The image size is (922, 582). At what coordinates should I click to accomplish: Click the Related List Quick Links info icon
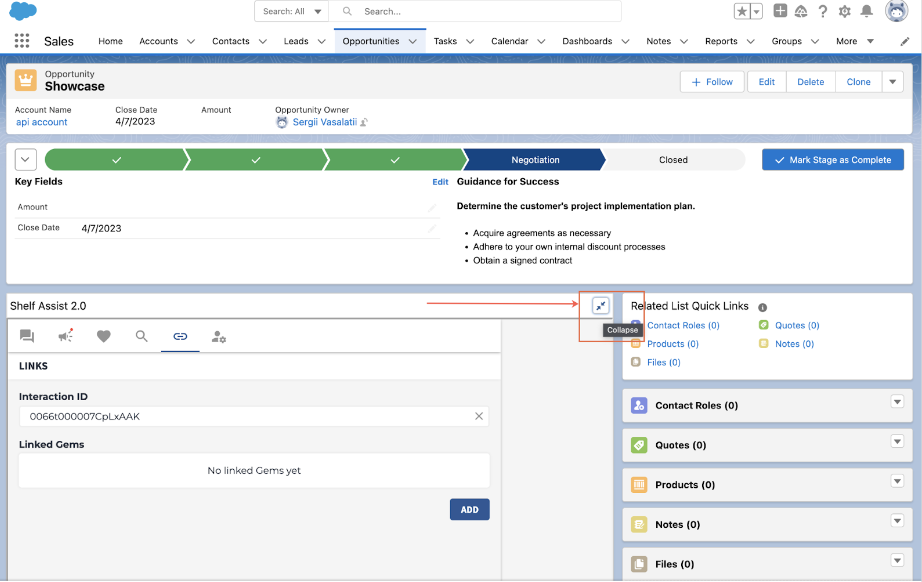coord(763,307)
